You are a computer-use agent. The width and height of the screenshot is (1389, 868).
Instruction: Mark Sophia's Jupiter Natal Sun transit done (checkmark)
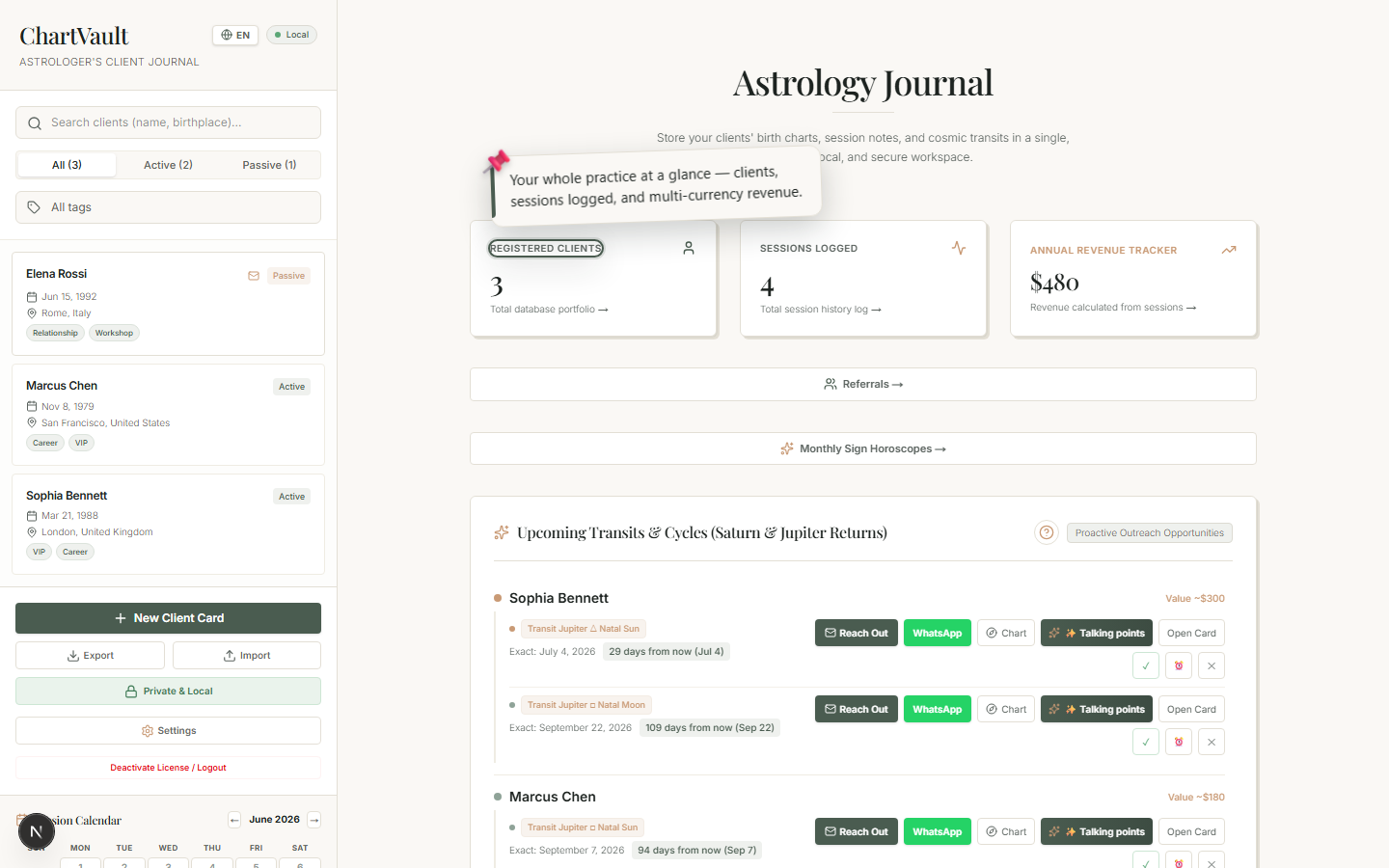point(1146,665)
